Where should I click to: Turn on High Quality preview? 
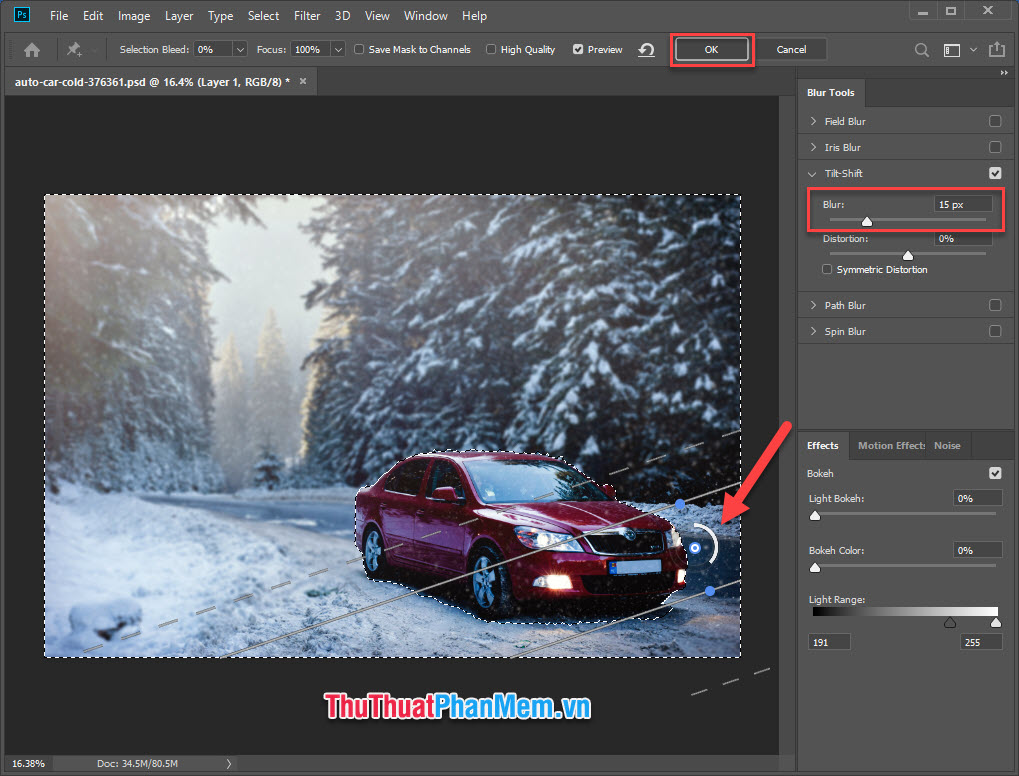[x=490, y=49]
